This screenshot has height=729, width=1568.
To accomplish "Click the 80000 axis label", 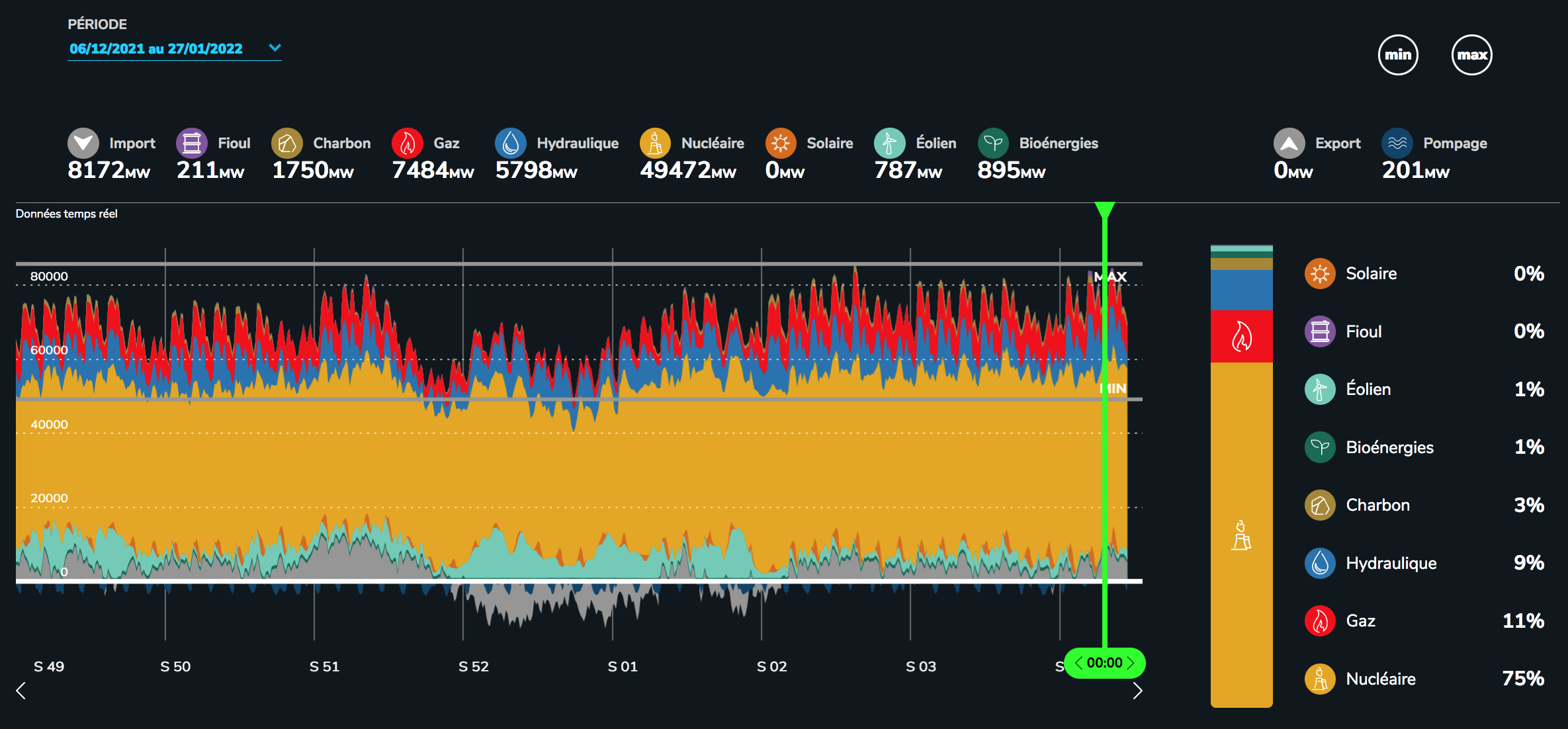I will pyautogui.click(x=49, y=277).
